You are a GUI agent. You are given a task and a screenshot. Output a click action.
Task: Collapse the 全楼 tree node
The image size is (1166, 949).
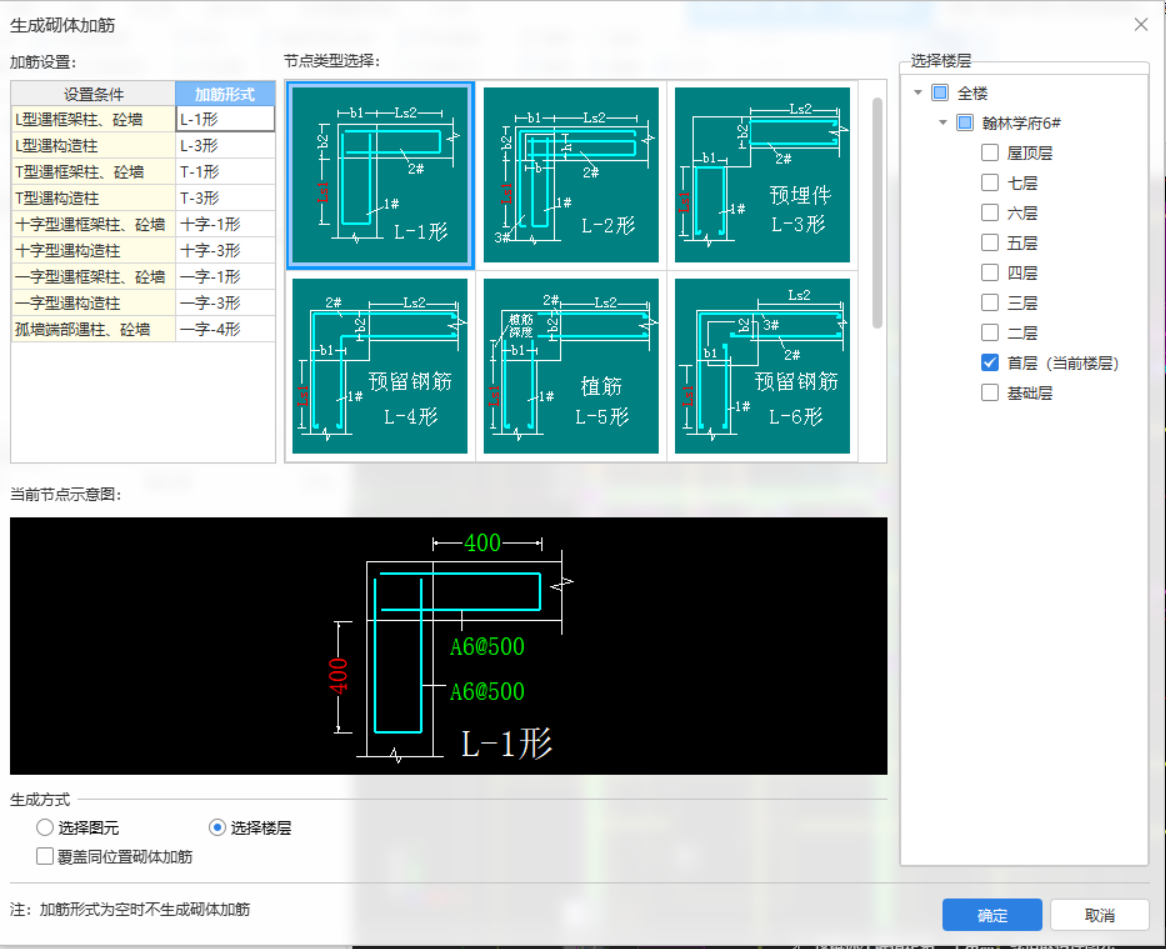[918, 93]
